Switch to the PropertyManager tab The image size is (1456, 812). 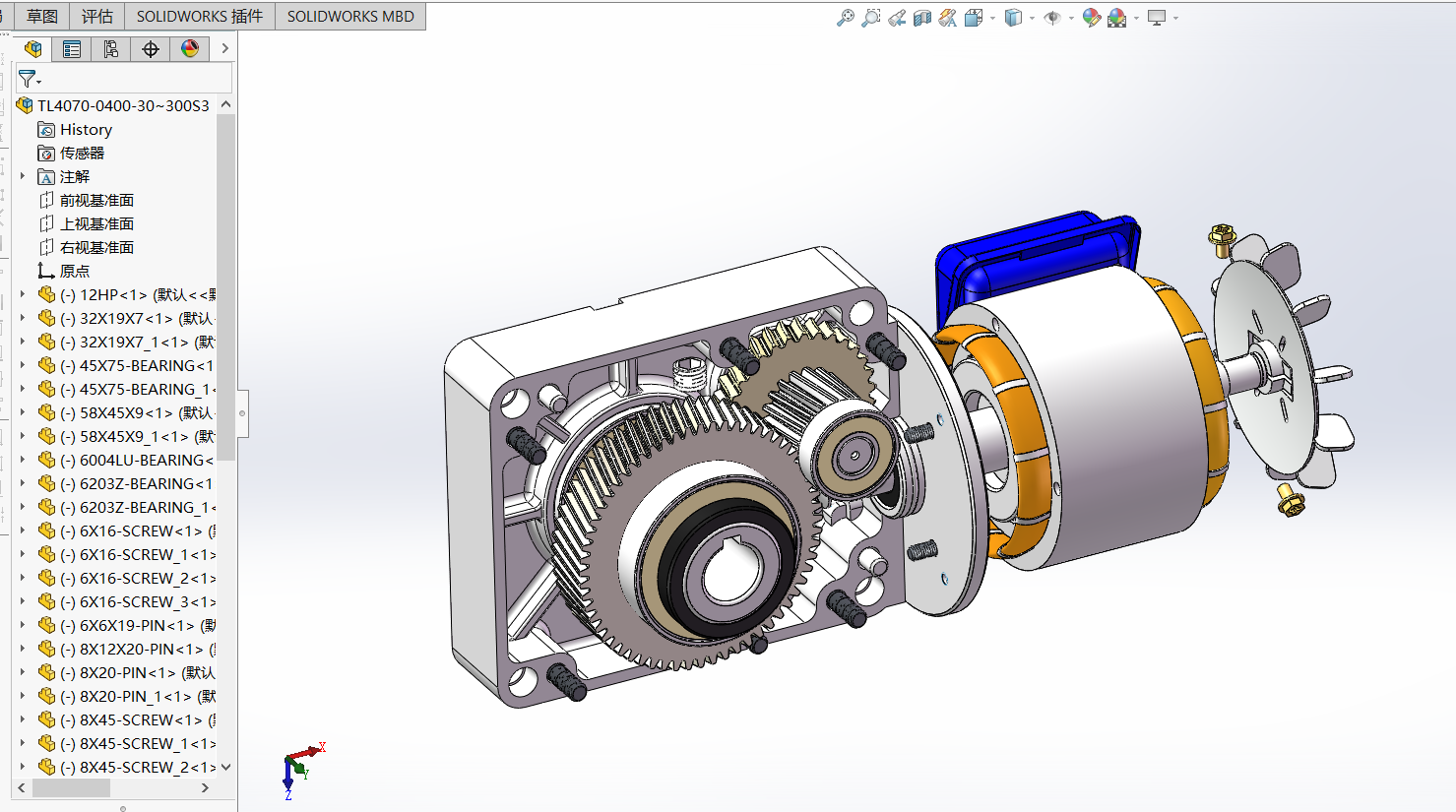[72, 48]
